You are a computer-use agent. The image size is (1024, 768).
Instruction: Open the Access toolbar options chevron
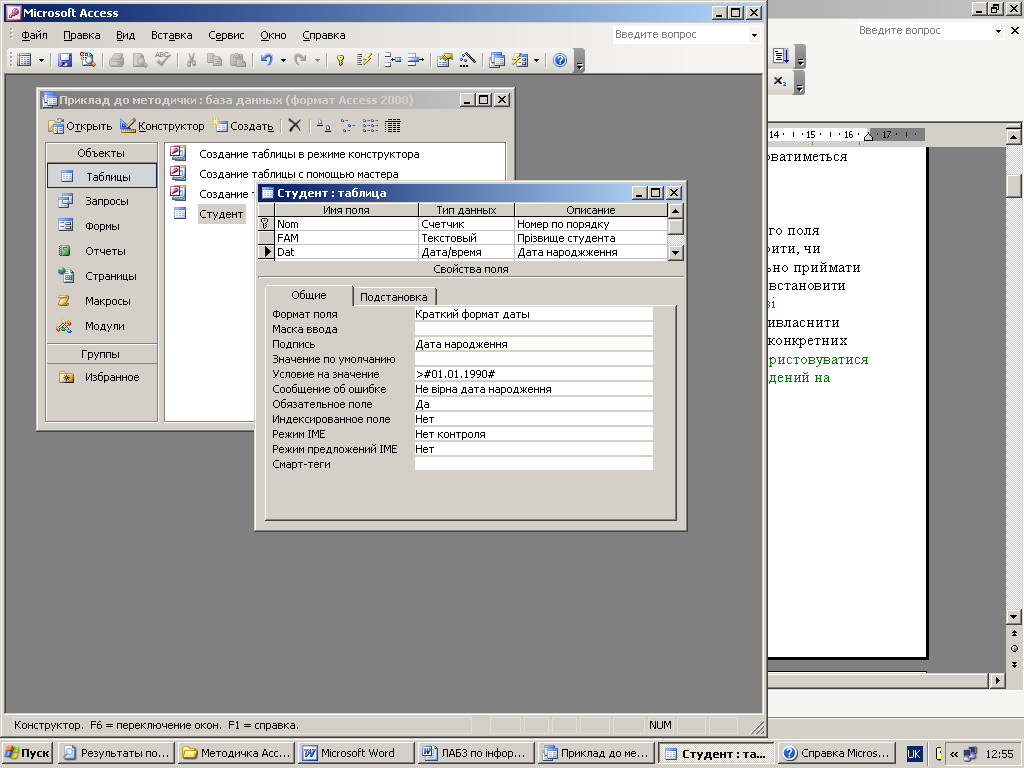coord(579,61)
